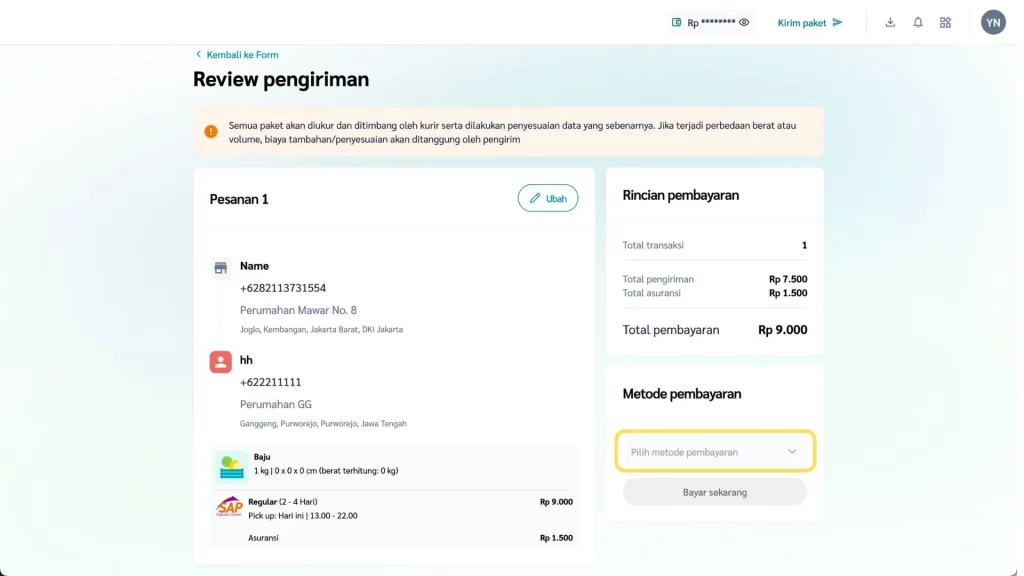Viewport: 1024px width, 576px height.
Task: Click the Baju package thumbnail
Action: [232, 465]
